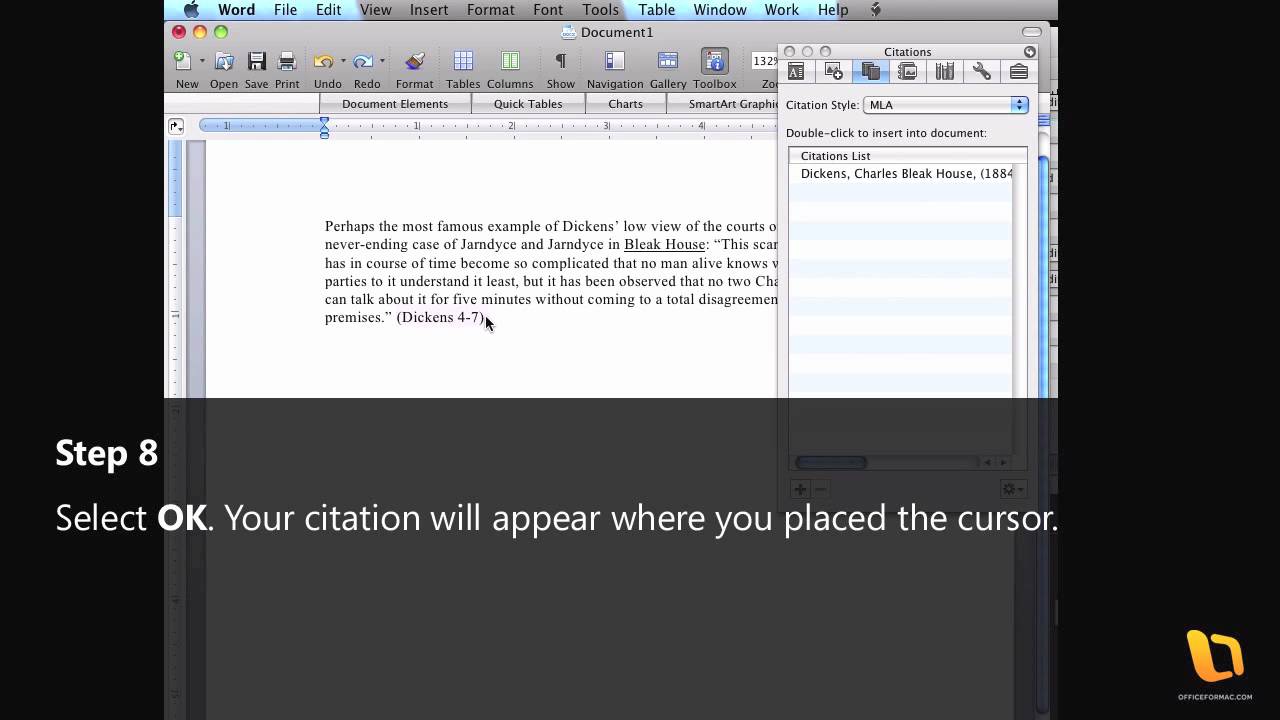Open the Edit menu
Screen dimensions: 1280x720
[x=328, y=10]
